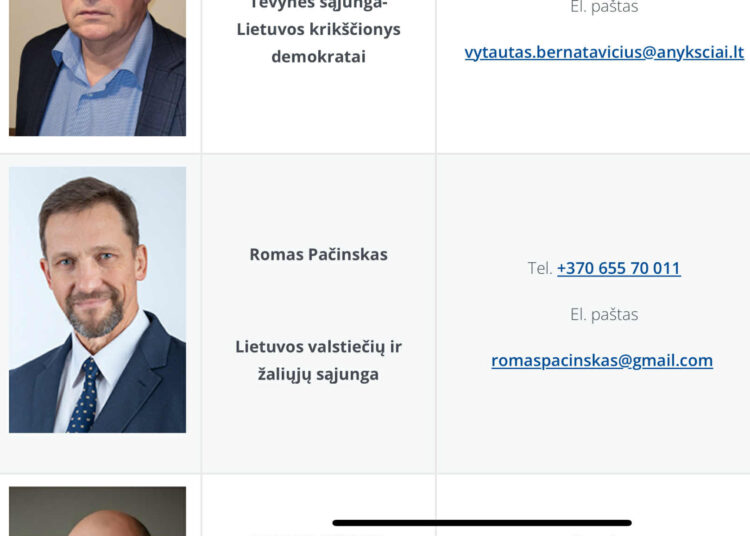Open the vytautas.bernatavicius@anyksciai.lt email link
750x536 pixels.
[604, 53]
